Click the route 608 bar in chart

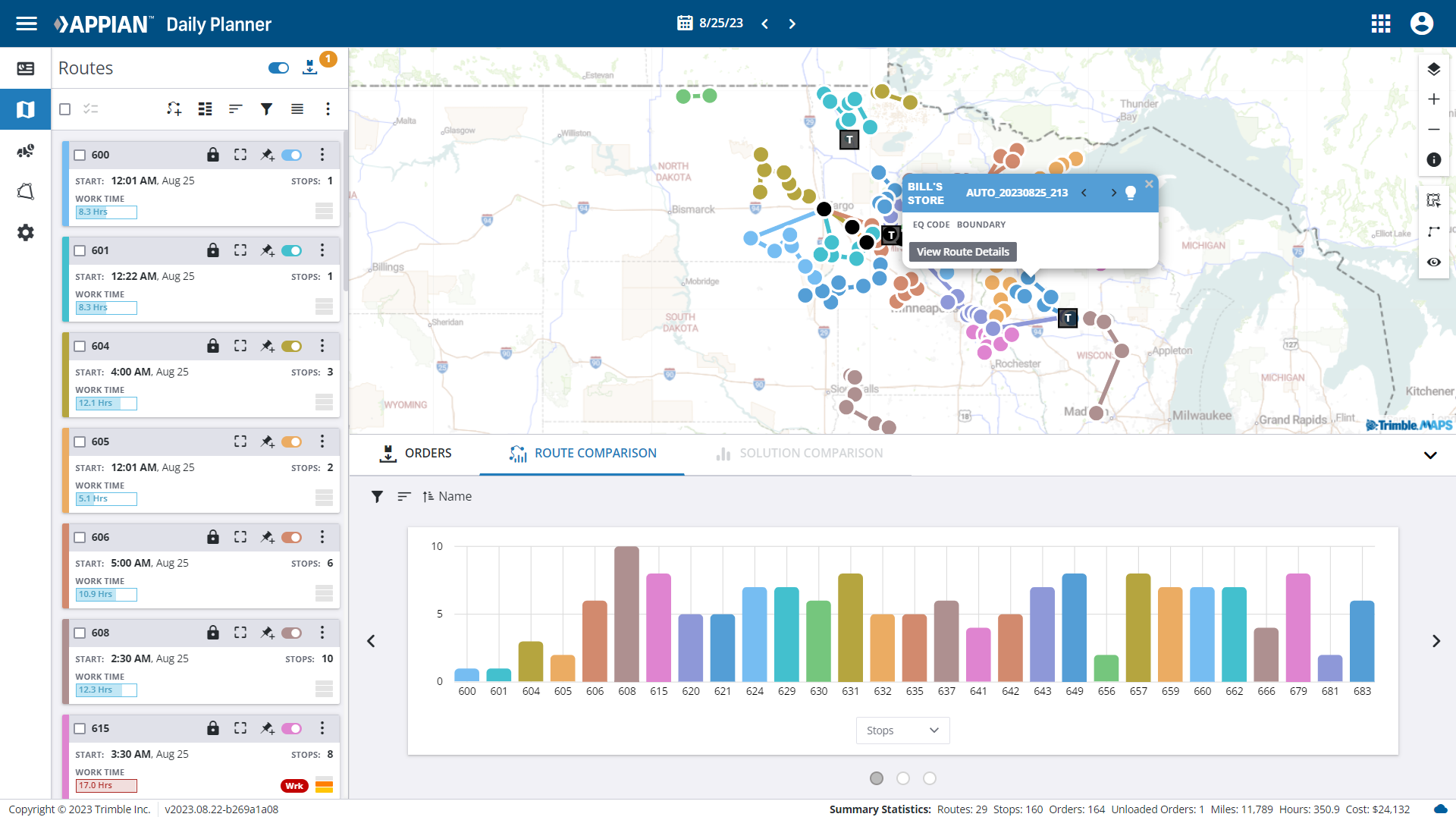pyautogui.click(x=626, y=613)
